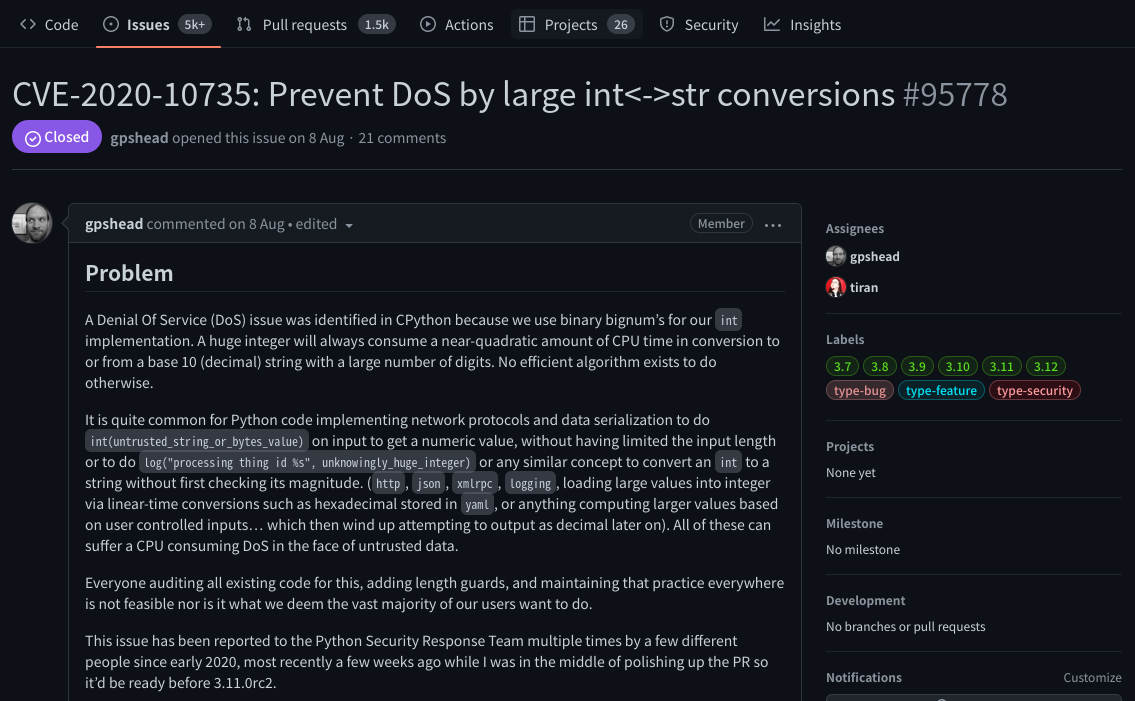Click the Closed status badge

point(56,137)
